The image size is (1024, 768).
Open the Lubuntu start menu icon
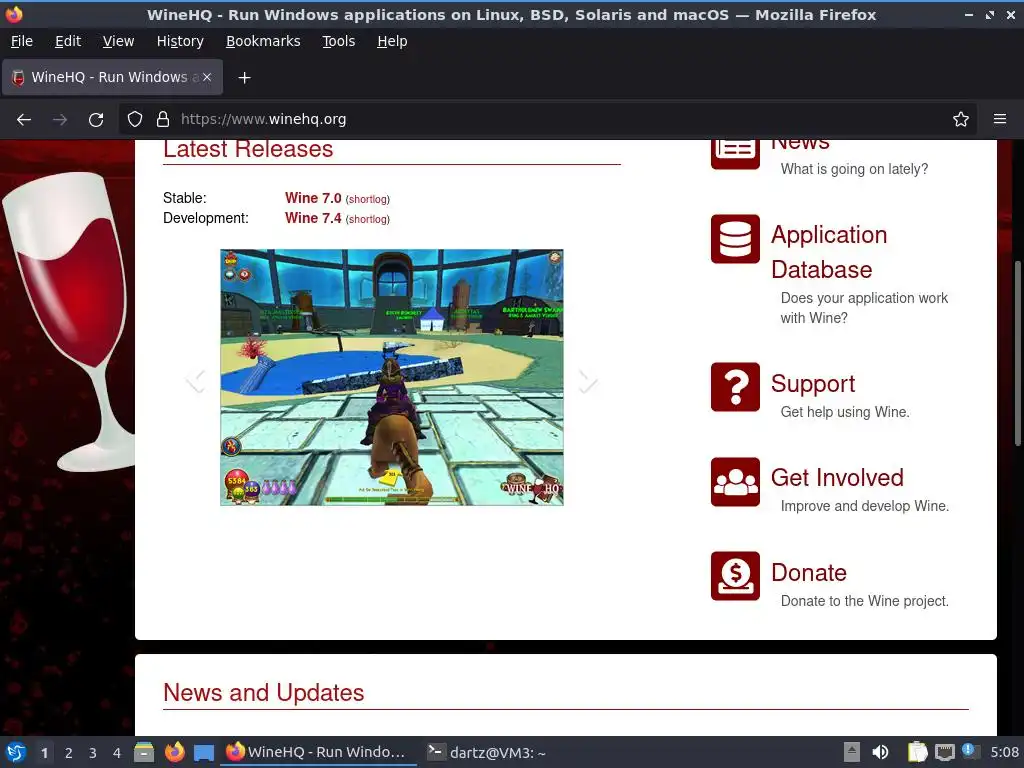click(x=16, y=752)
